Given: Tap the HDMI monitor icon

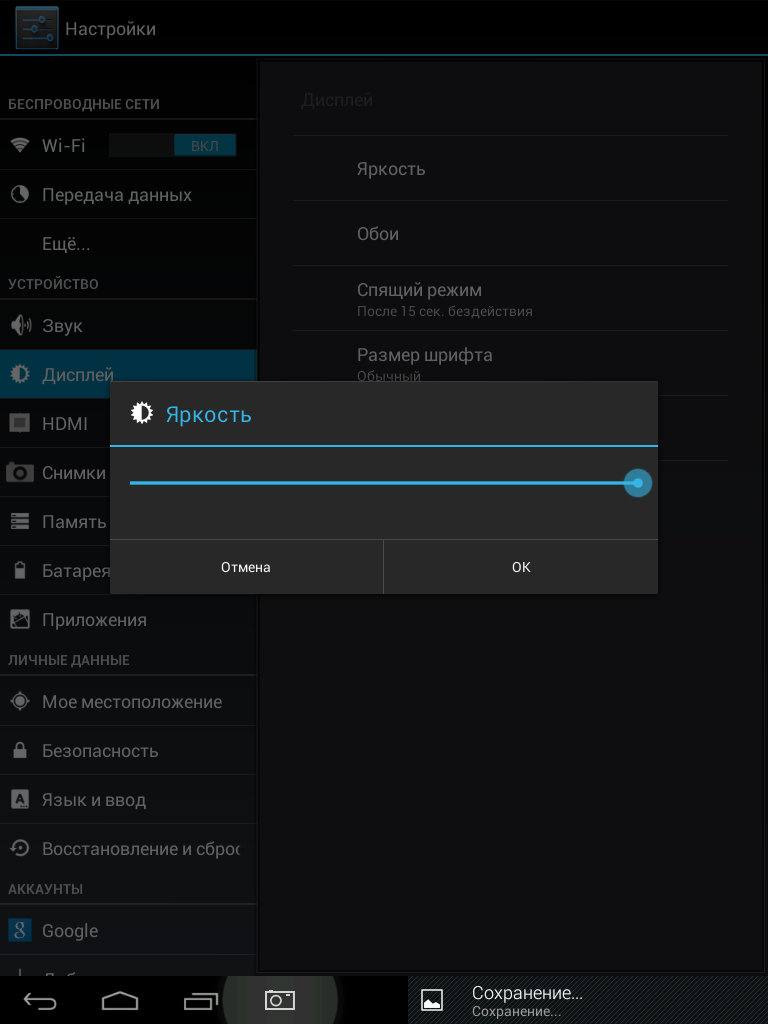Looking at the screenshot, I should pos(20,423).
